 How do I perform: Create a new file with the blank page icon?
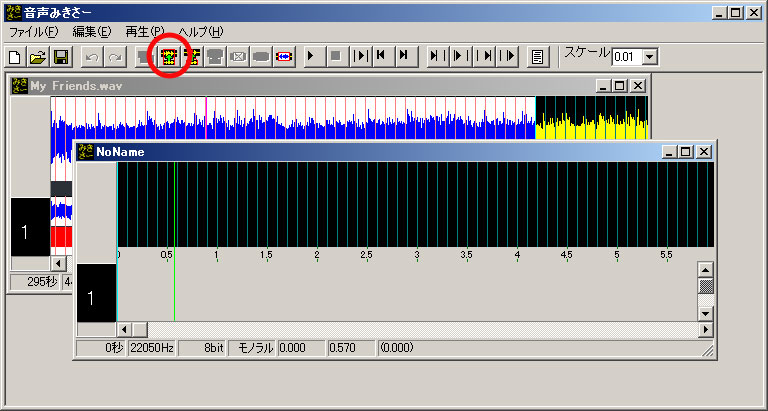[x=15, y=57]
